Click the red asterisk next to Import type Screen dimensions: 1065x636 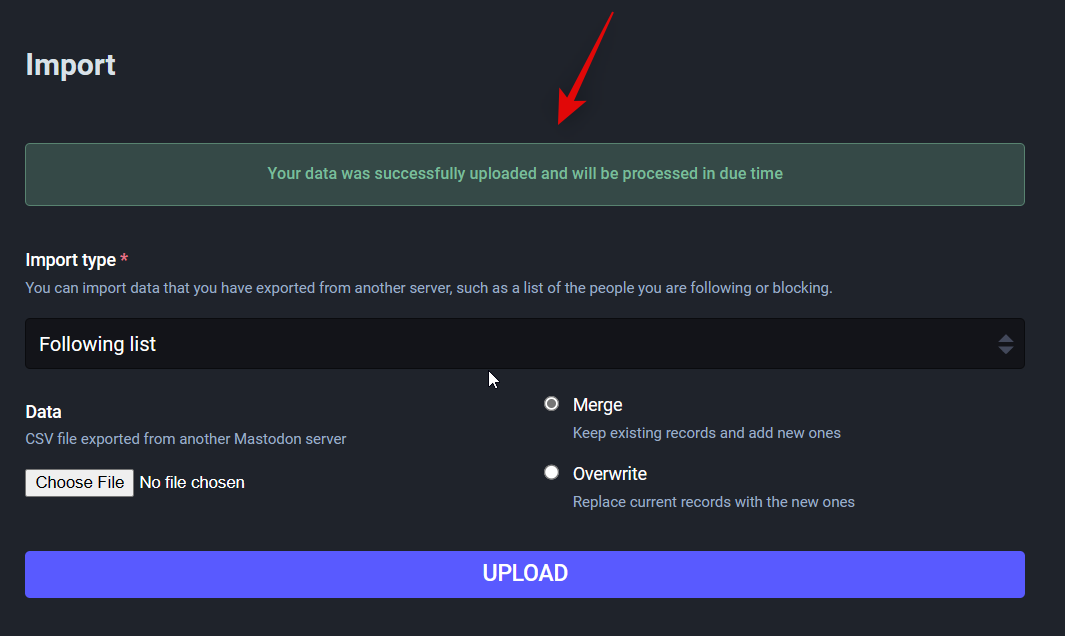(x=124, y=260)
